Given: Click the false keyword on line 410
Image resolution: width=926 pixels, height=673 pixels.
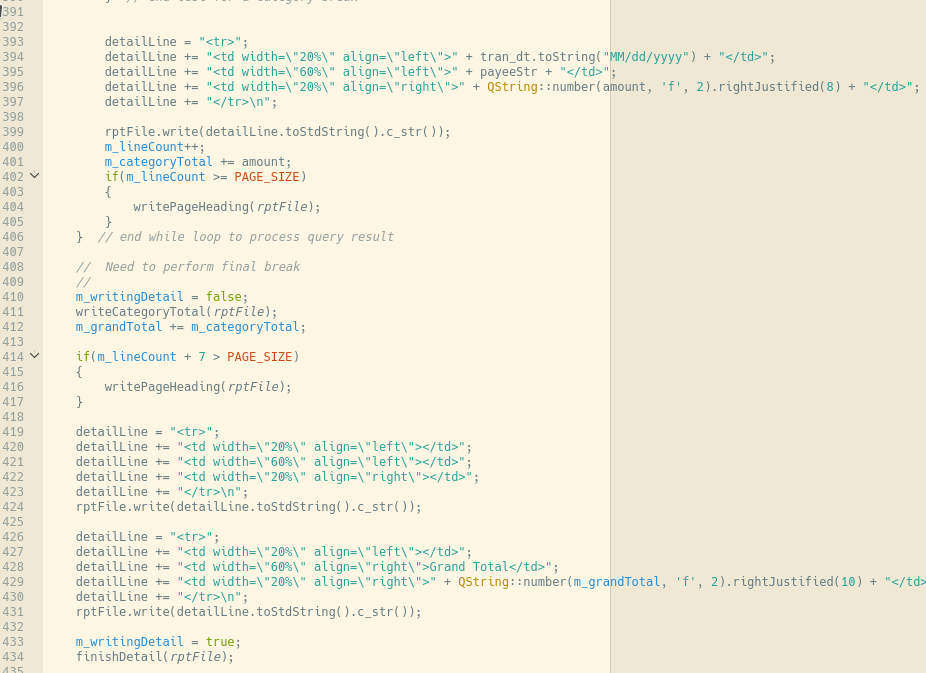Looking at the screenshot, I should click(x=224, y=297).
